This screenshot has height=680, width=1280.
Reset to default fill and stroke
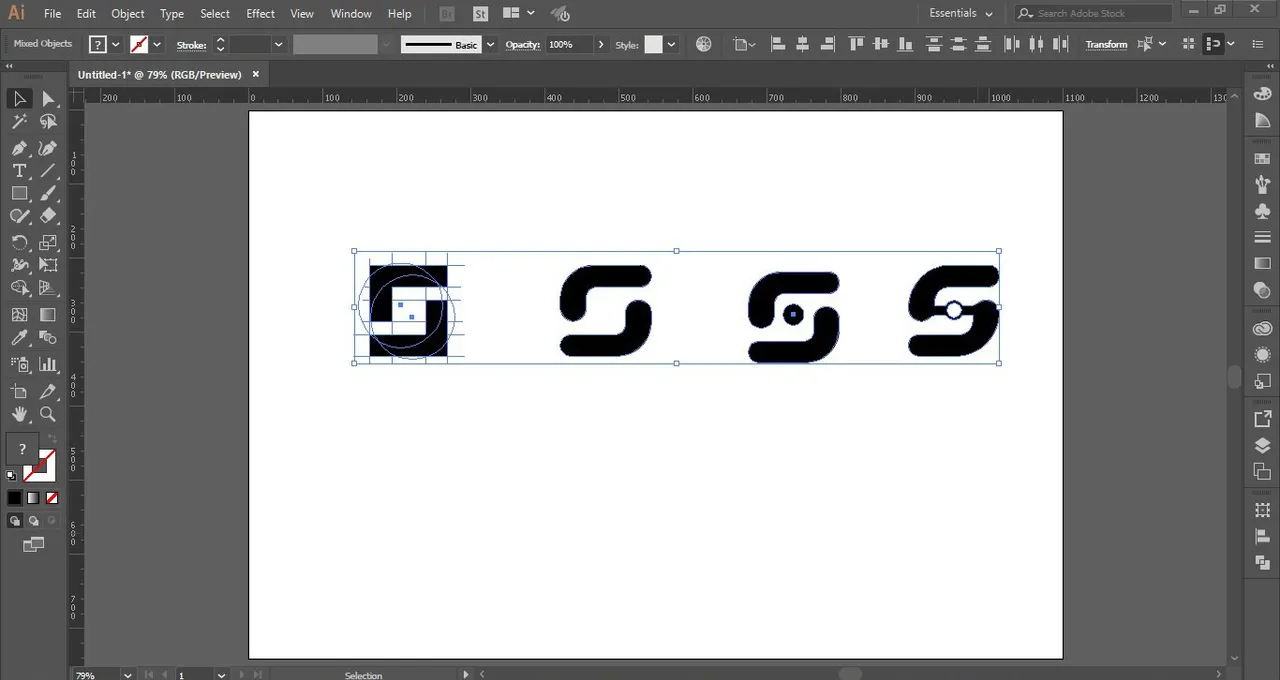click(x=12, y=476)
